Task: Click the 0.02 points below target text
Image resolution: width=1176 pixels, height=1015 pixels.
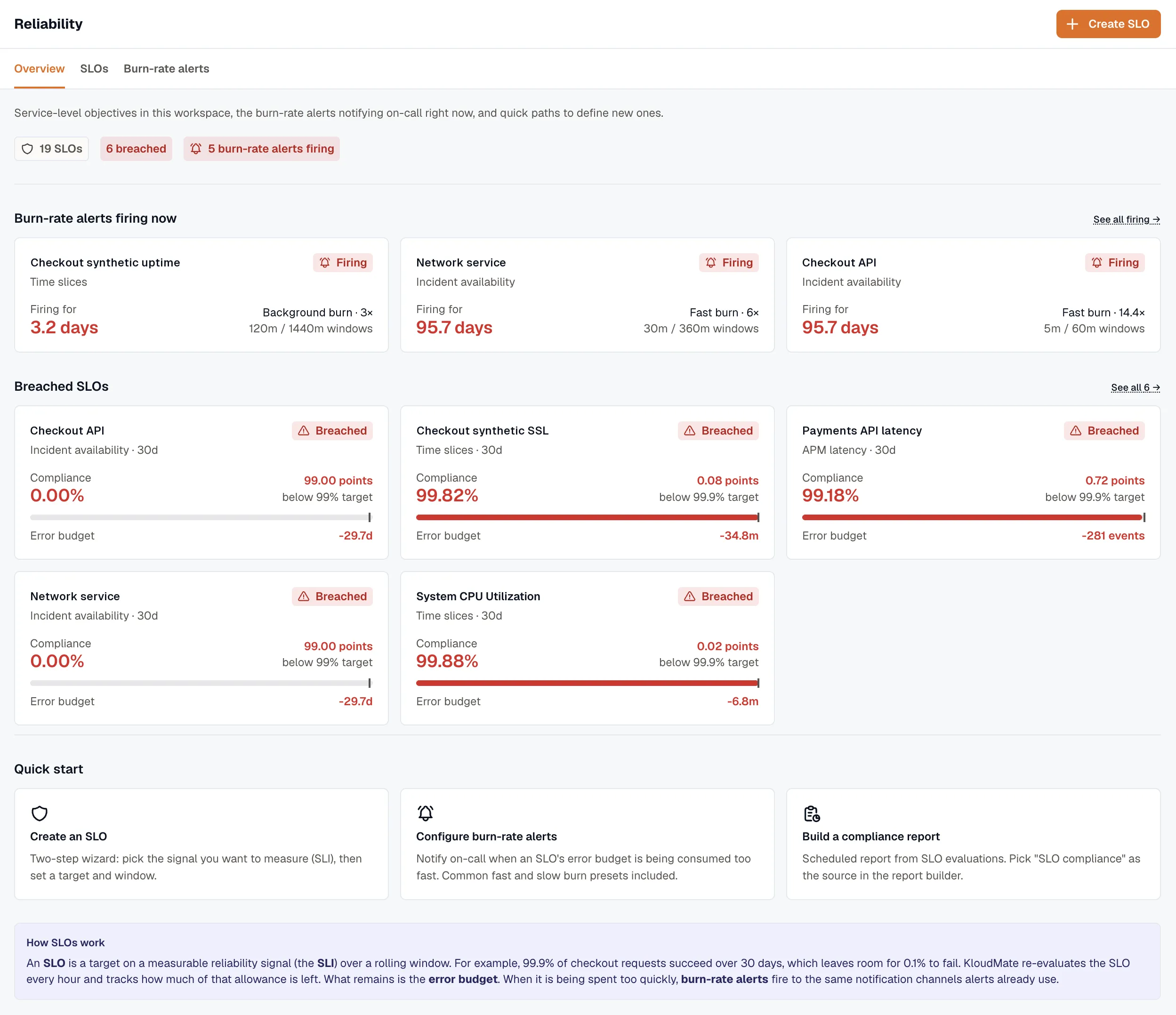Action: point(709,654)
